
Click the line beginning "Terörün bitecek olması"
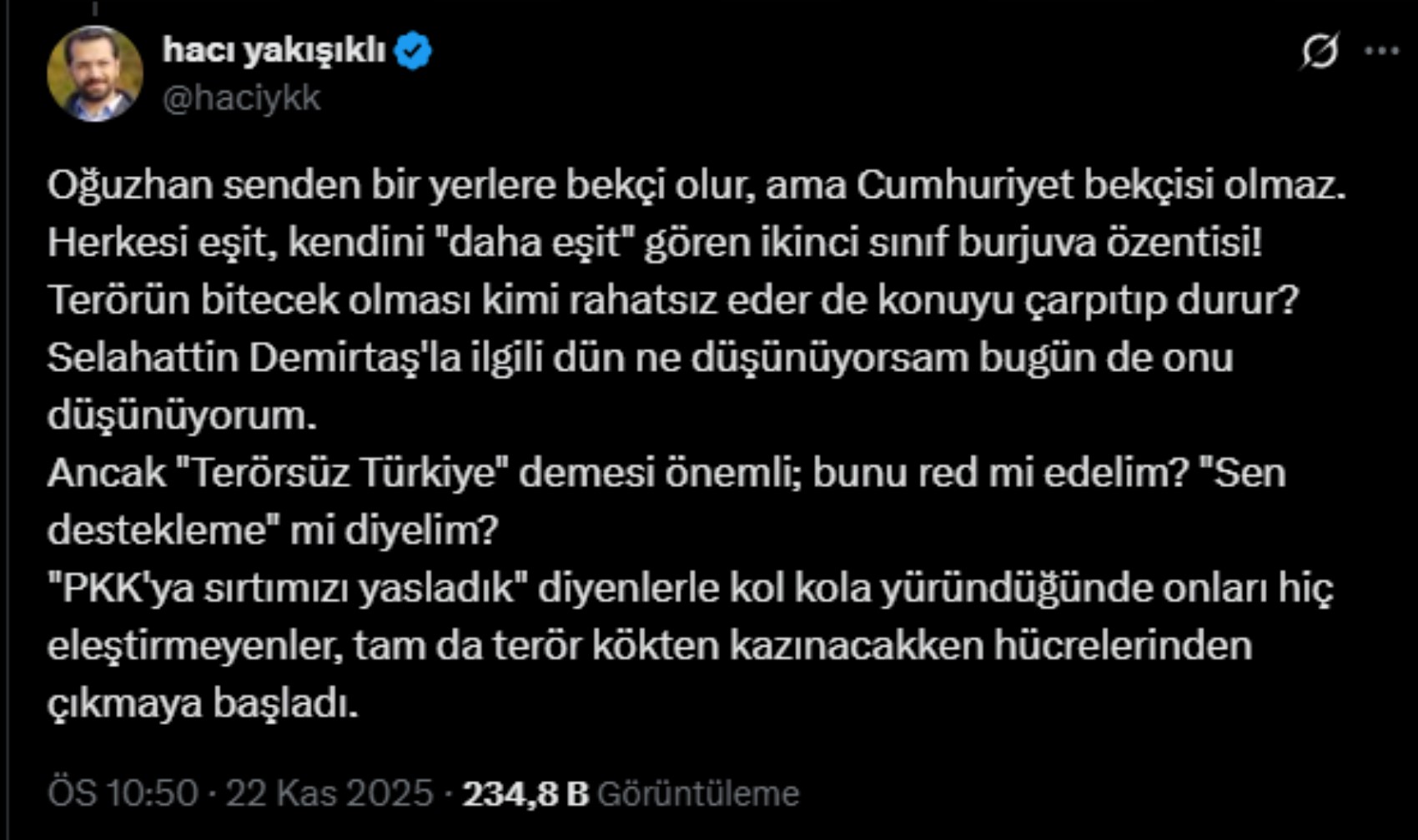tap(672, 300)
